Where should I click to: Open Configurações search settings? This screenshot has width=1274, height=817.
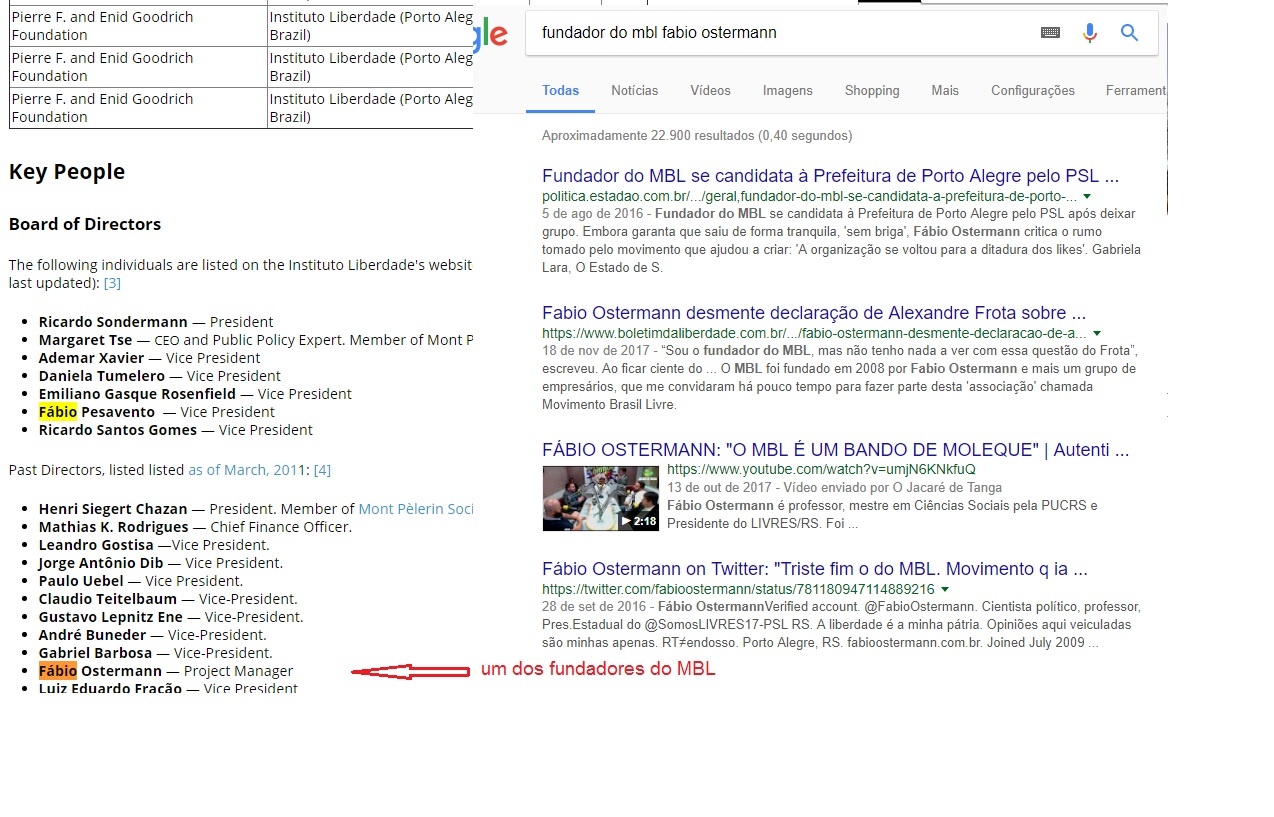(x=1032, y=90)
